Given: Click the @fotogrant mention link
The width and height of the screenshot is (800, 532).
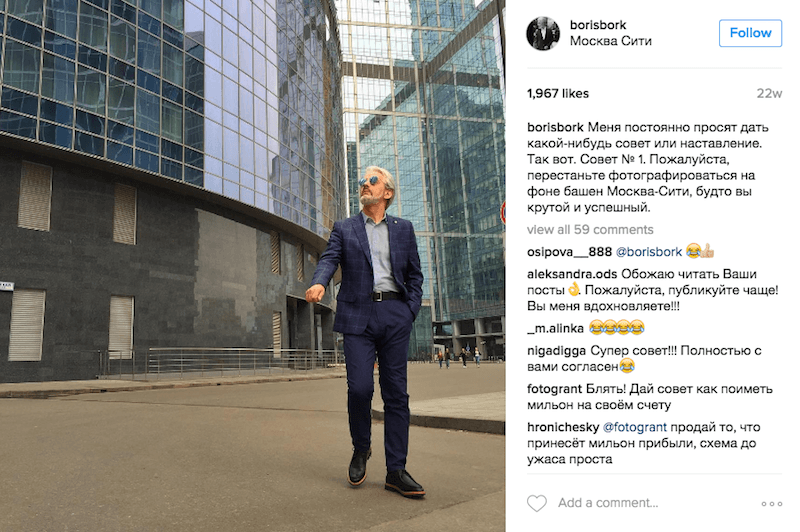Looking at the screenshot, I should [x=635, y=427].
